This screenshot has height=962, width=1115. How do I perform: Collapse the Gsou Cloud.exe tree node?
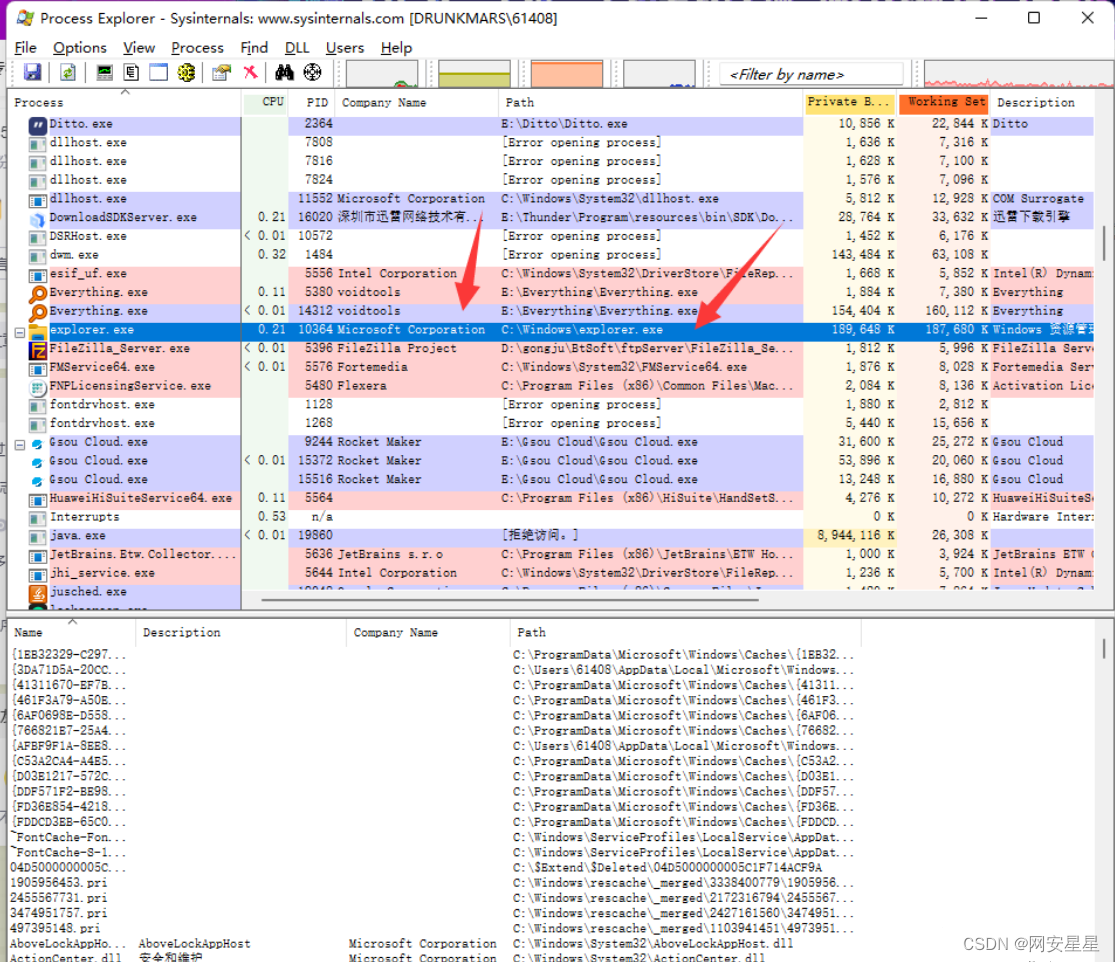(x=20, y=444)
